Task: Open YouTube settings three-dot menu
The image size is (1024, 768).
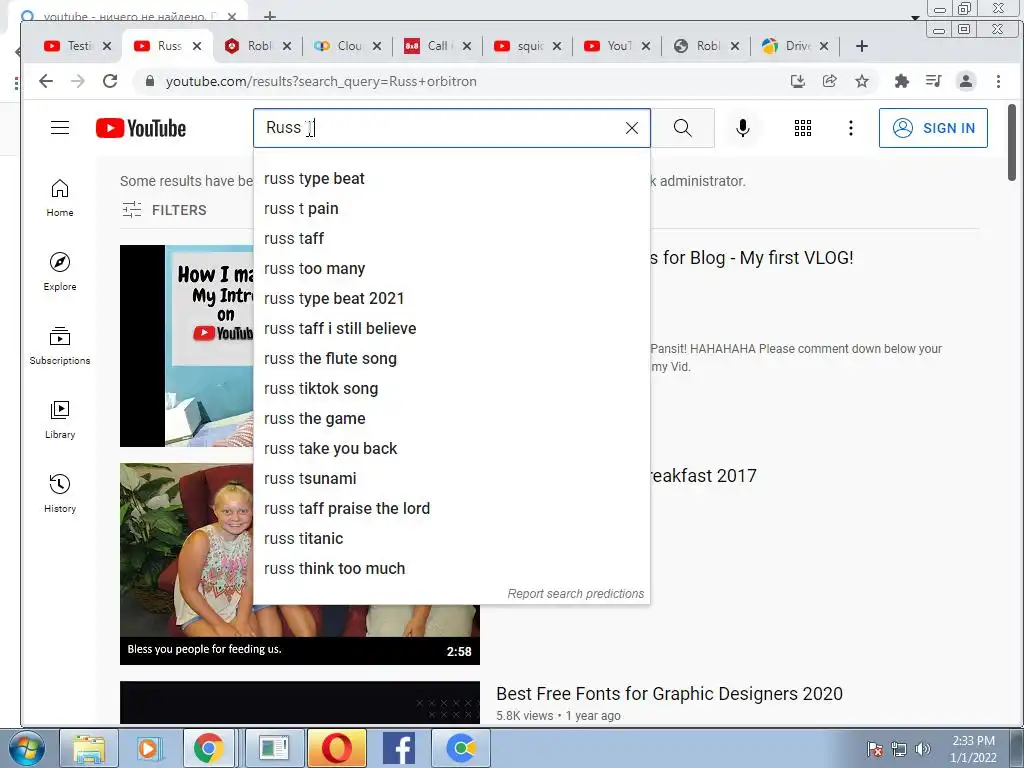Action: 850,128
